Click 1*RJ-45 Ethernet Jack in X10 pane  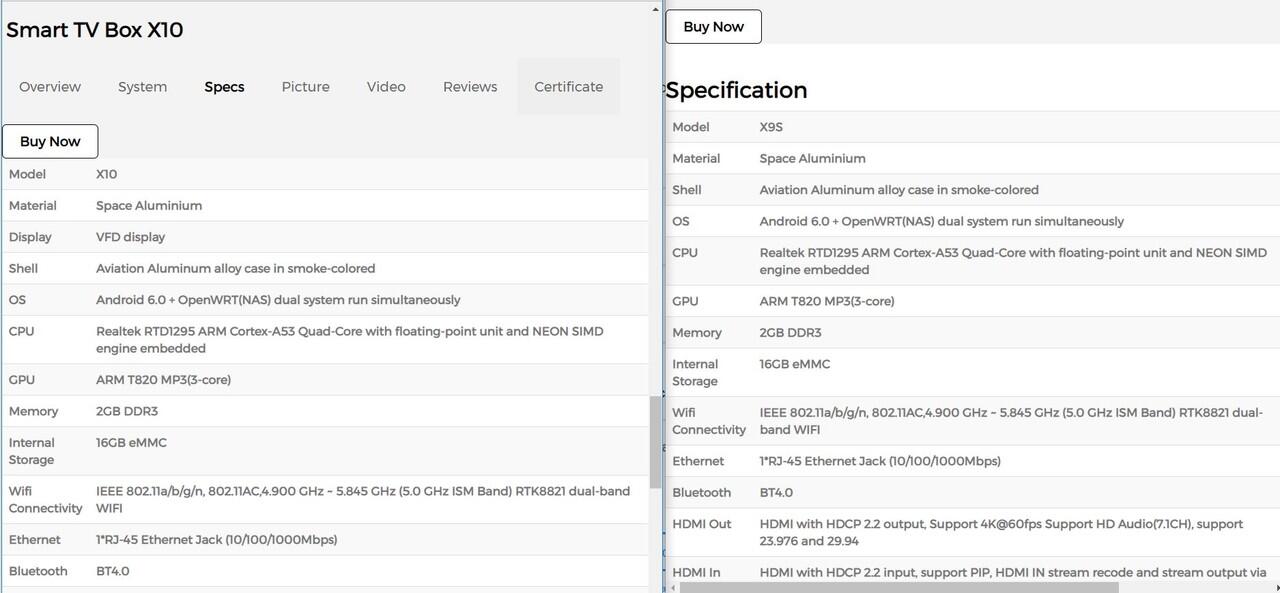216,540
